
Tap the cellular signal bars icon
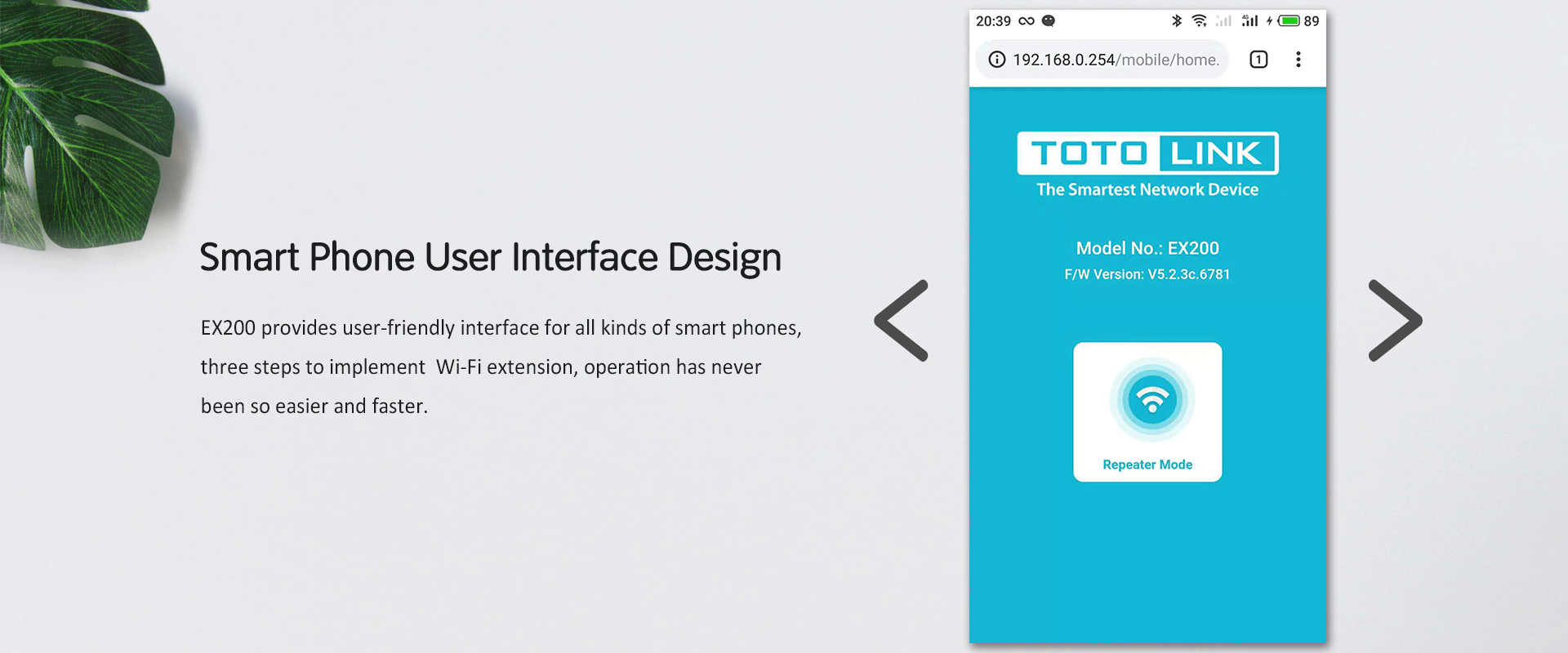point(1249,21)
